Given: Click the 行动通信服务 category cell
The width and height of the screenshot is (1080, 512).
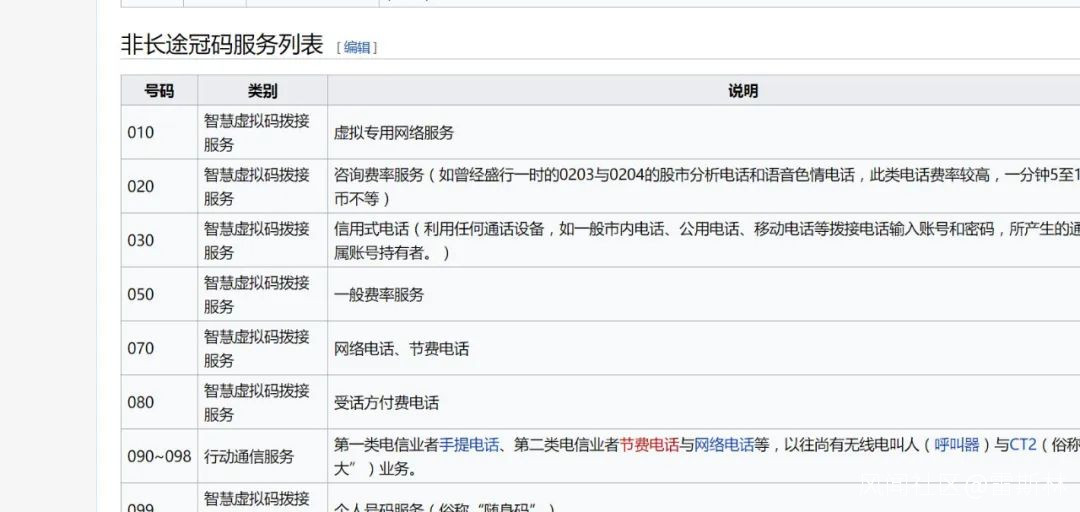Looking at the screenshot, I should tap(262, 456).
